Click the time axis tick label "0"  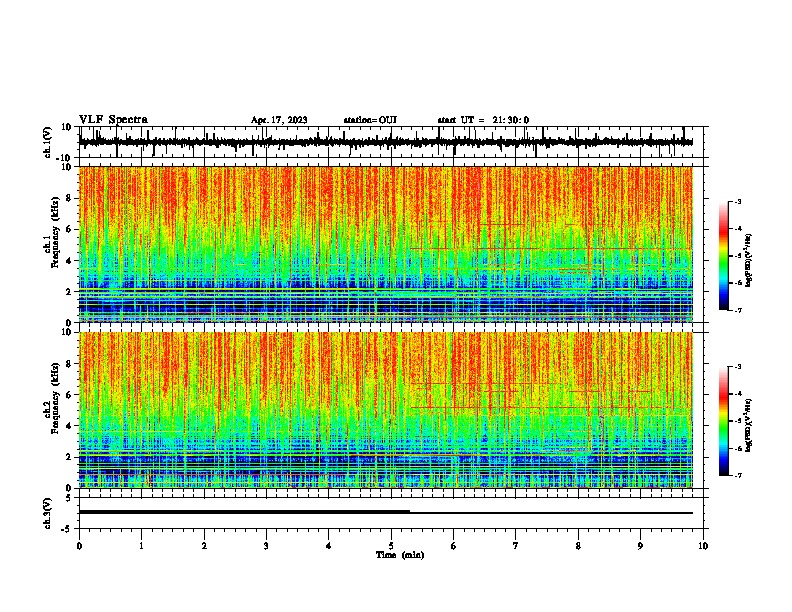click(x=79, y=546)
